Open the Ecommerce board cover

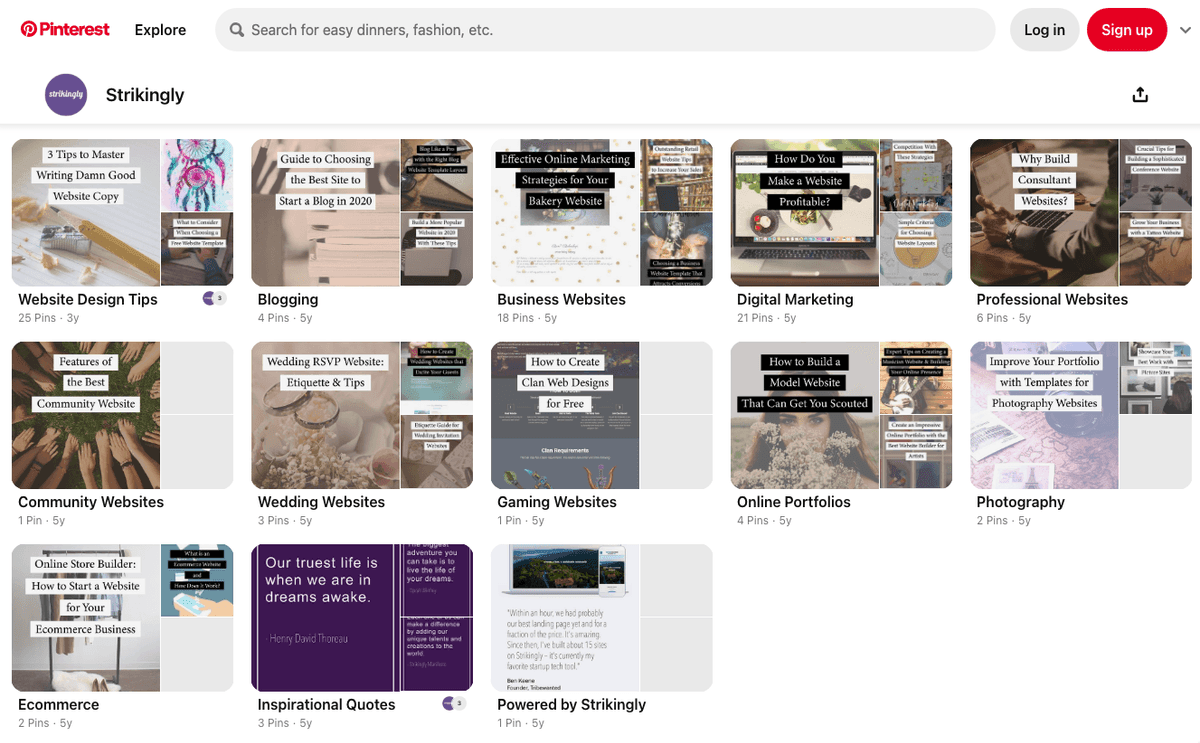[x=123, y=618]
